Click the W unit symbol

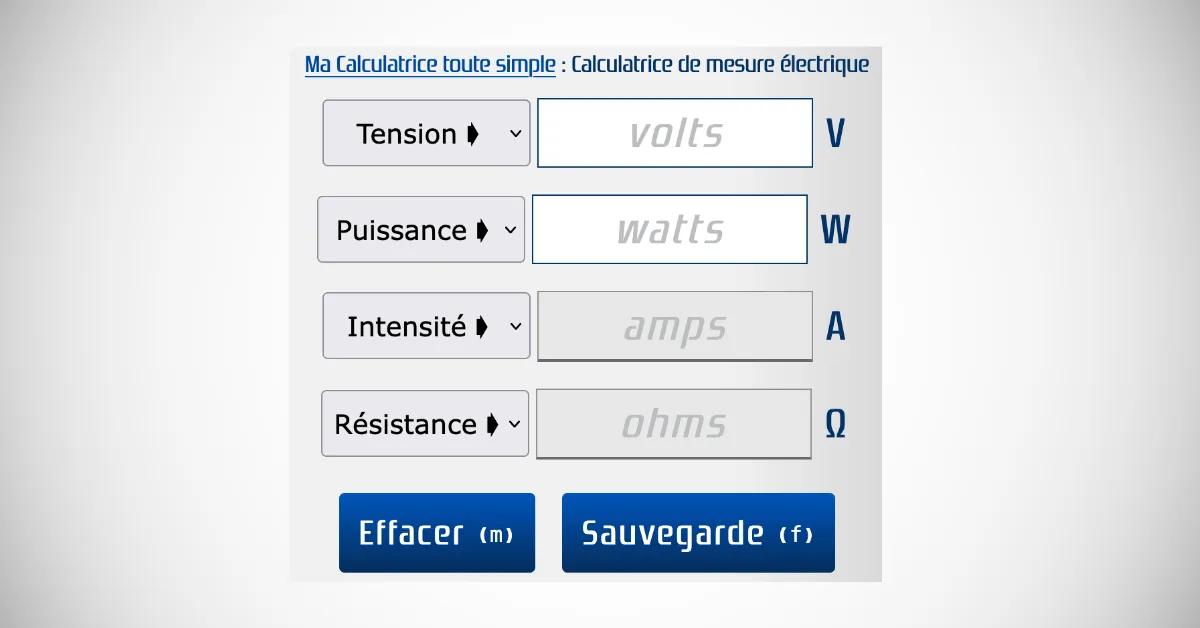(835, 231)
